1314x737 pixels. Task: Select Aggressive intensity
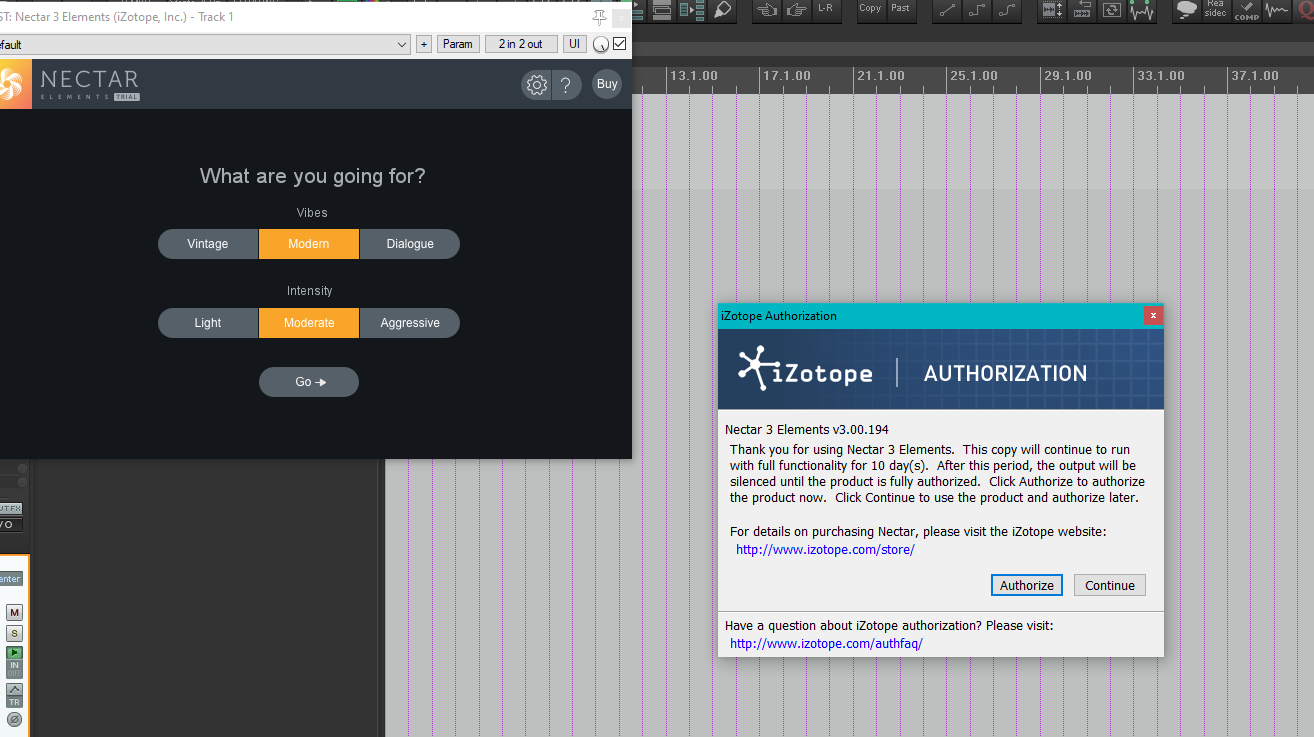coord(410,323)
